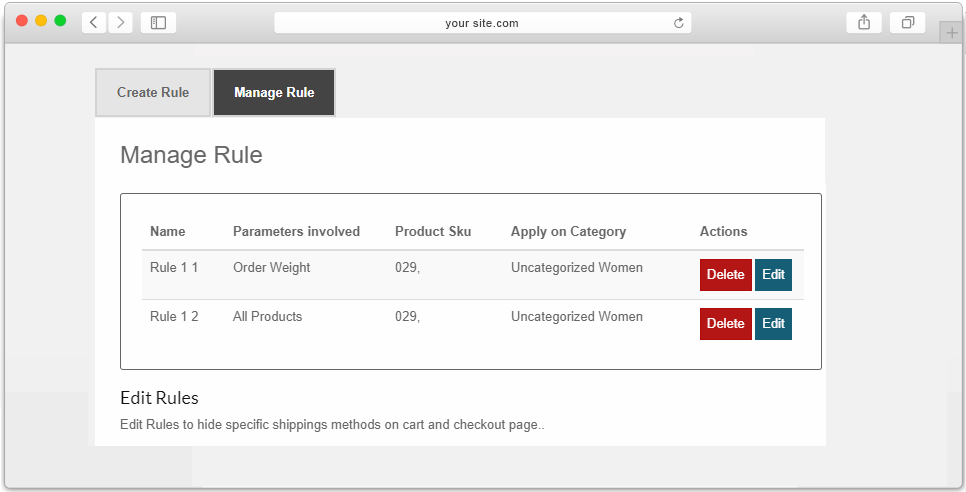Image resolution: width=966 pixels, height=492 pixels.
Task: Reload the page using the refresh icon
Action: pos(679,23)
